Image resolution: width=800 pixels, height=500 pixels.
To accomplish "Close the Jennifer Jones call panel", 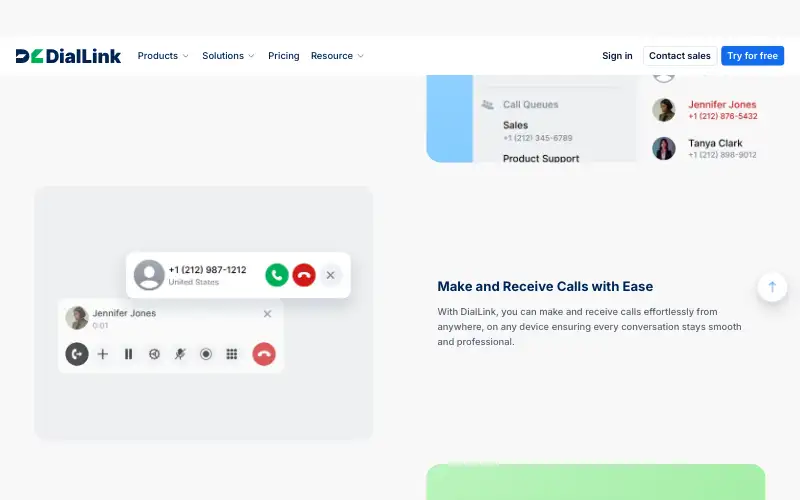I will [267, 314].
